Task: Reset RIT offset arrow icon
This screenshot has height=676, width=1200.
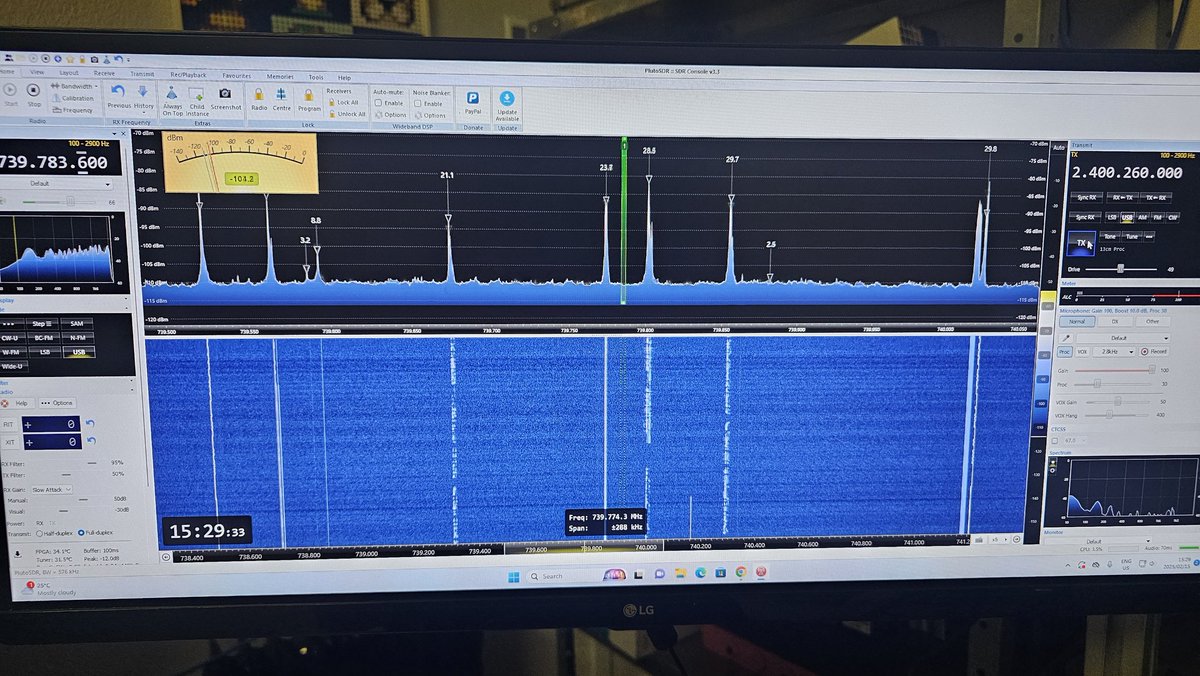Action: coord(90,424)
